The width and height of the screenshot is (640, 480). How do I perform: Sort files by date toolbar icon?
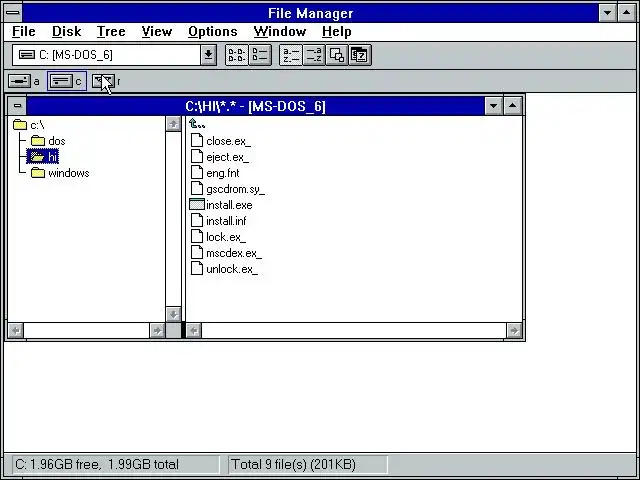coord(360,55)
